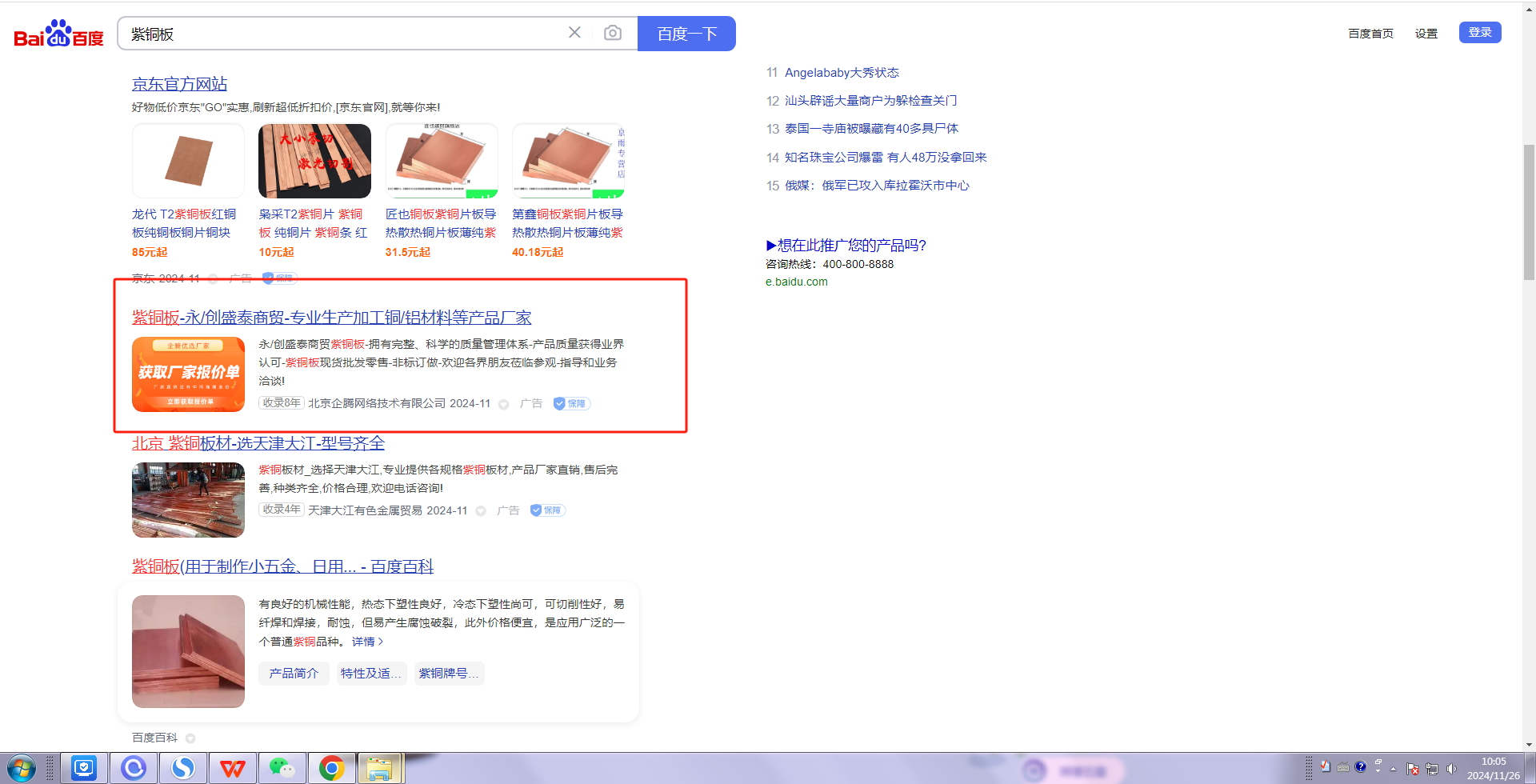This screenshot has width=1536, height=784.
Task: Launch WPS Office from the taskbar
Action: pyautogui.click(x=233, y=769)
